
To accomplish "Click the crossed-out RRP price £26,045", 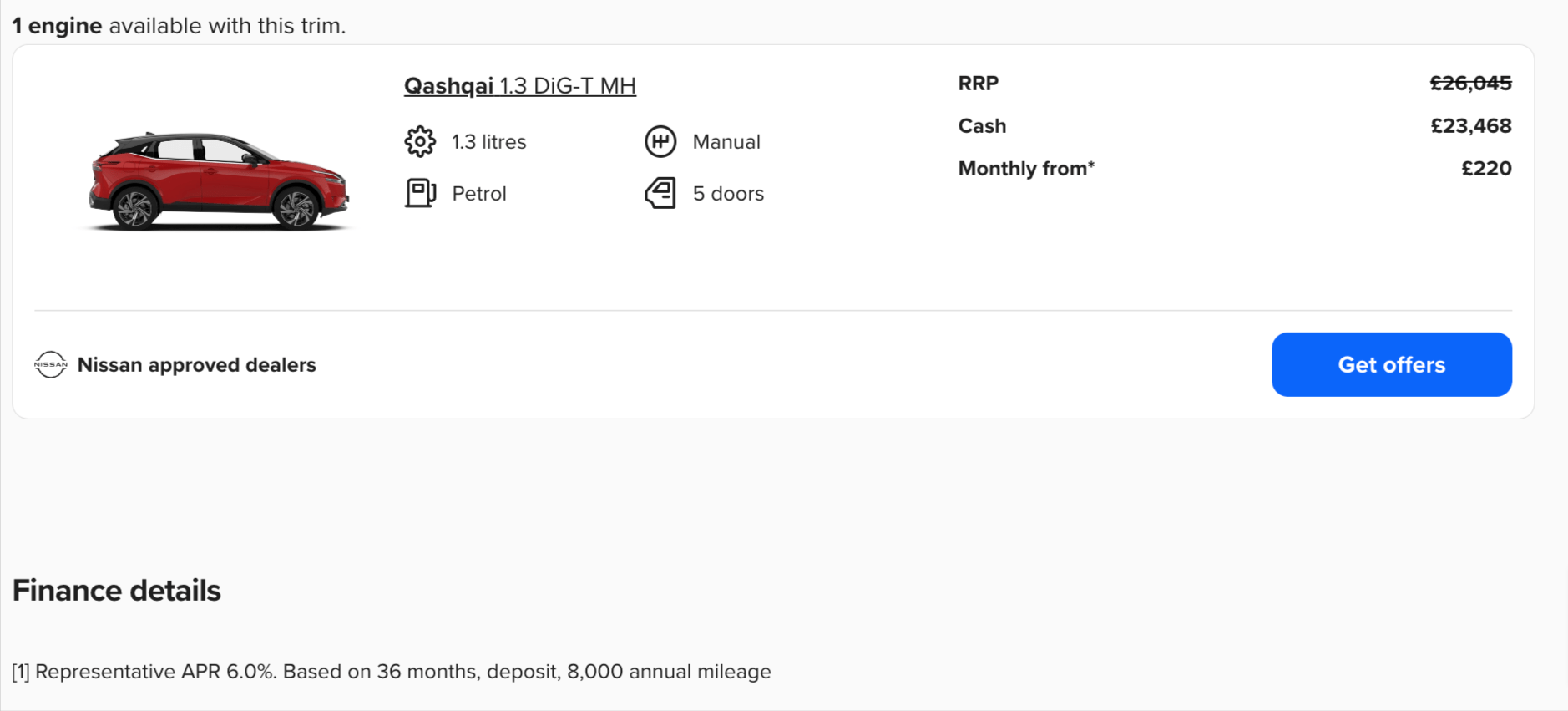I will [x=1470, y=83].
